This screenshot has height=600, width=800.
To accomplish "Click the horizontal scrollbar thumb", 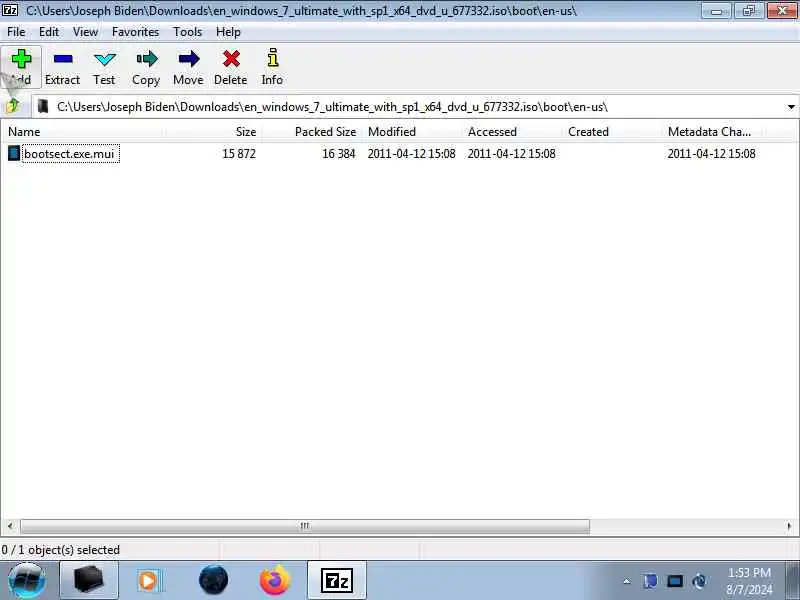I will (305, 526).
